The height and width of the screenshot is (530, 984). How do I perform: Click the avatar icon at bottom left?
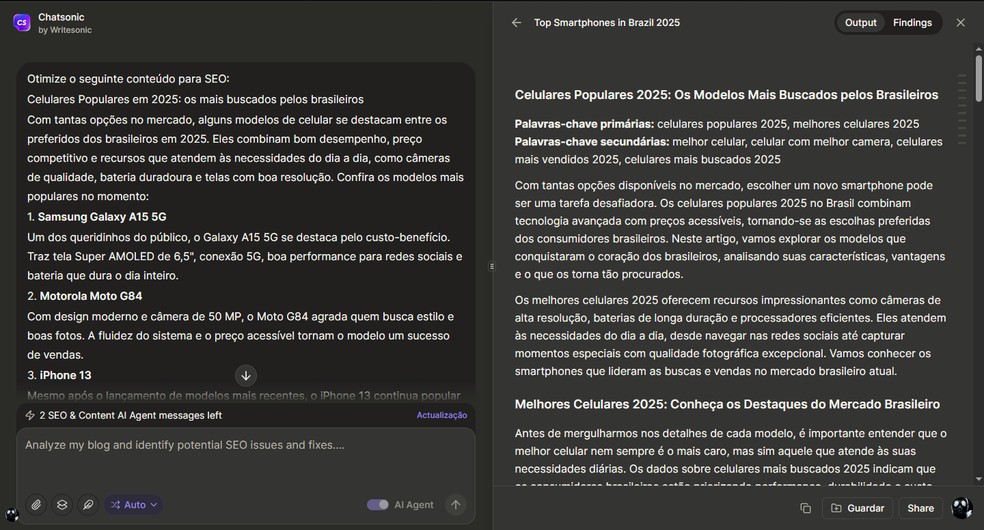(x=11, y=515)
